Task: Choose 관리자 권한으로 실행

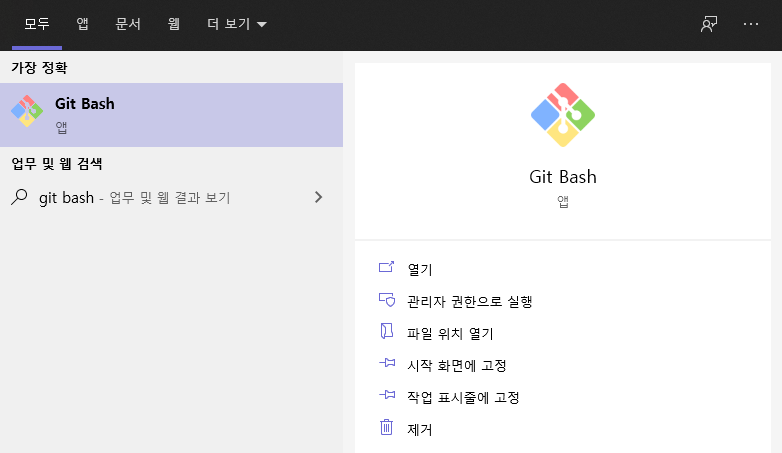Action: pos(470,301)
